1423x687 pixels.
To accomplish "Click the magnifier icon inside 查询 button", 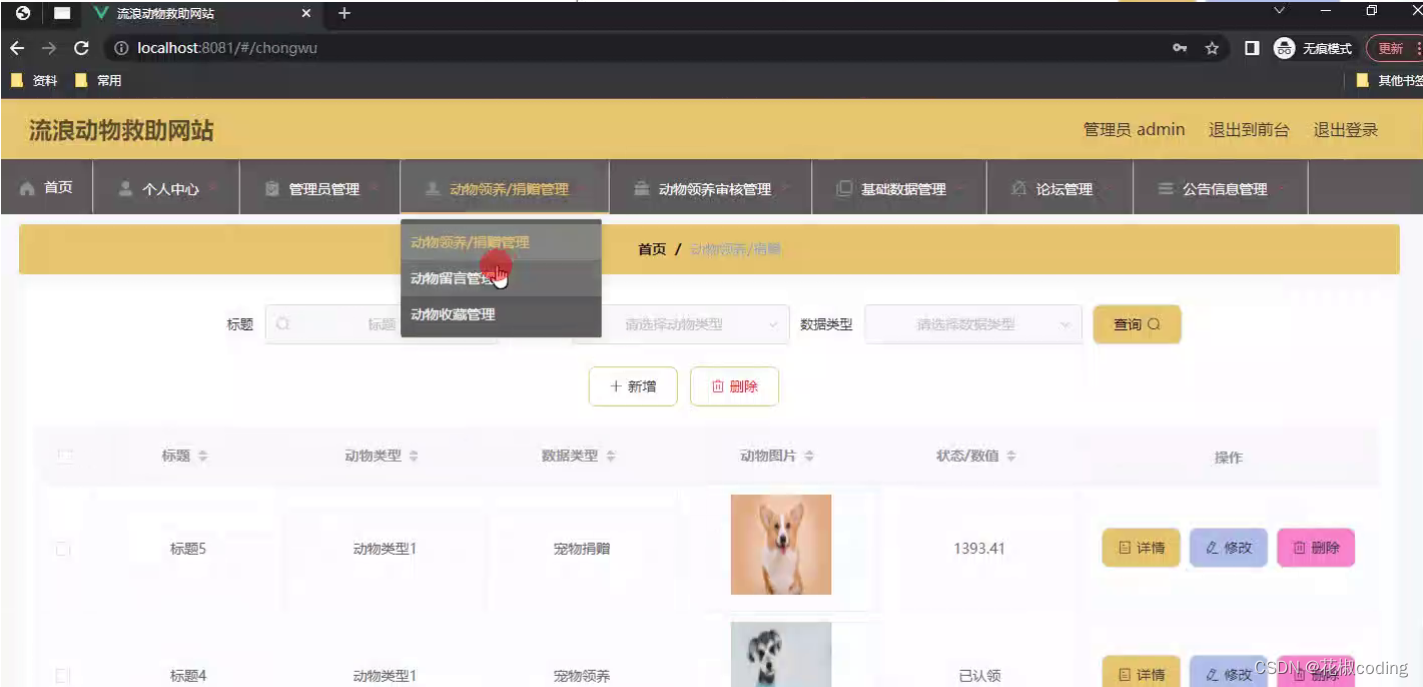I will coord(1155,324).
